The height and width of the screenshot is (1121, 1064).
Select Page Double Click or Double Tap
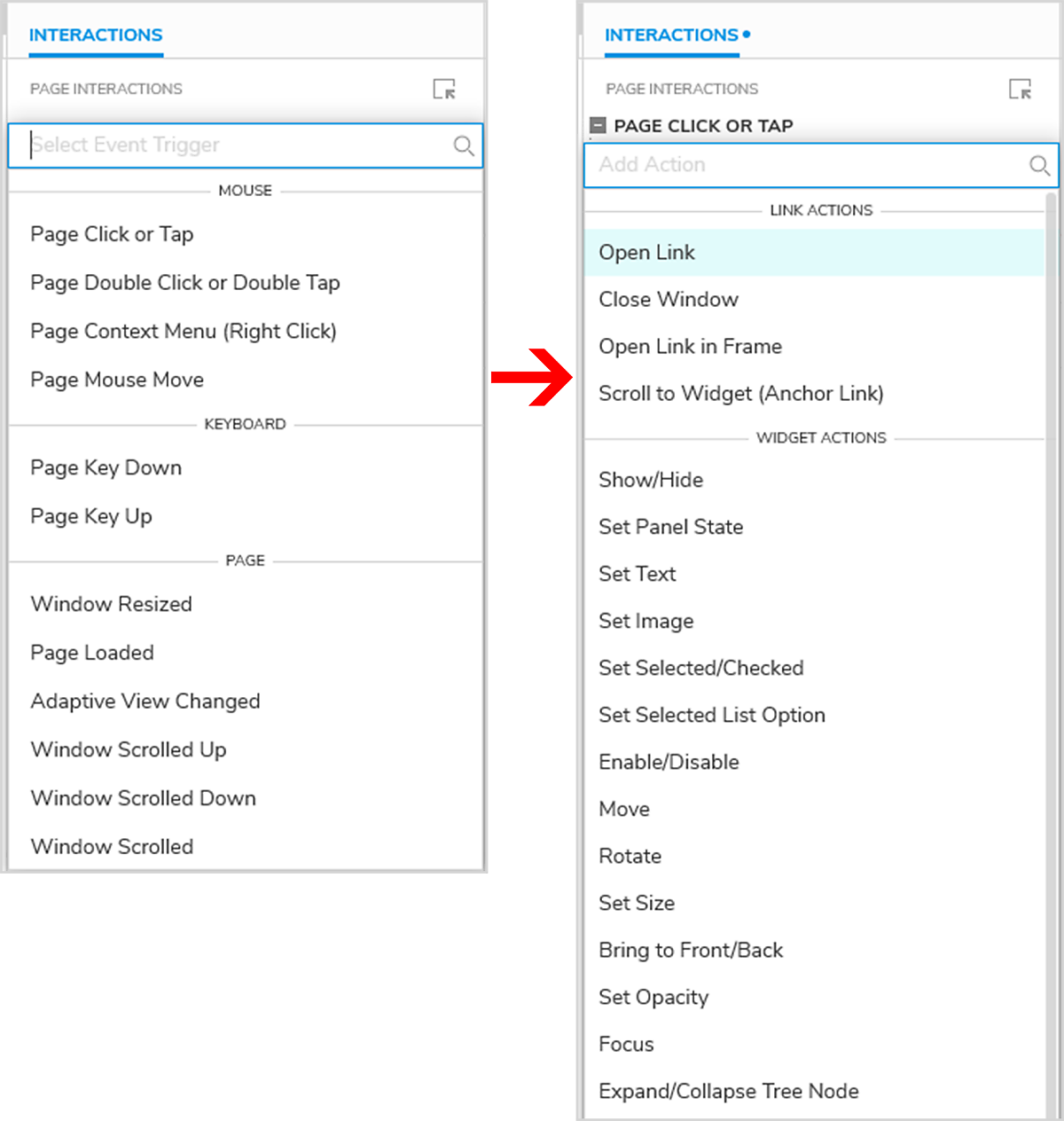coord(184,283)
